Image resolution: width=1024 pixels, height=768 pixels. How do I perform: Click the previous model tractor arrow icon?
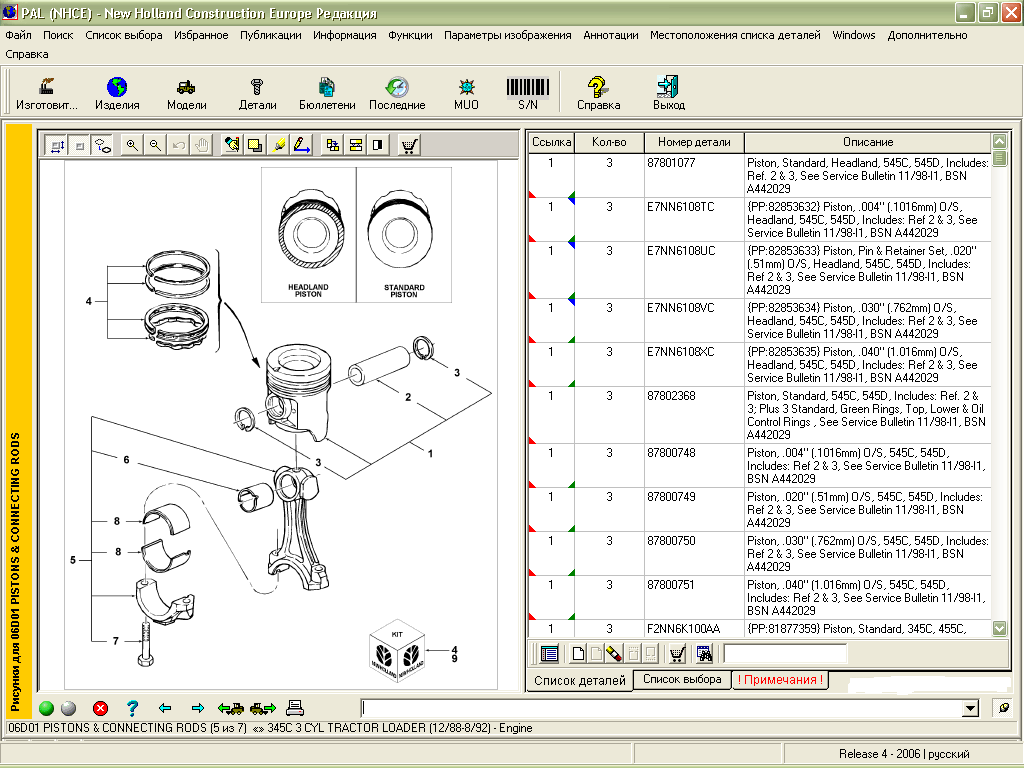pos(231,708)
